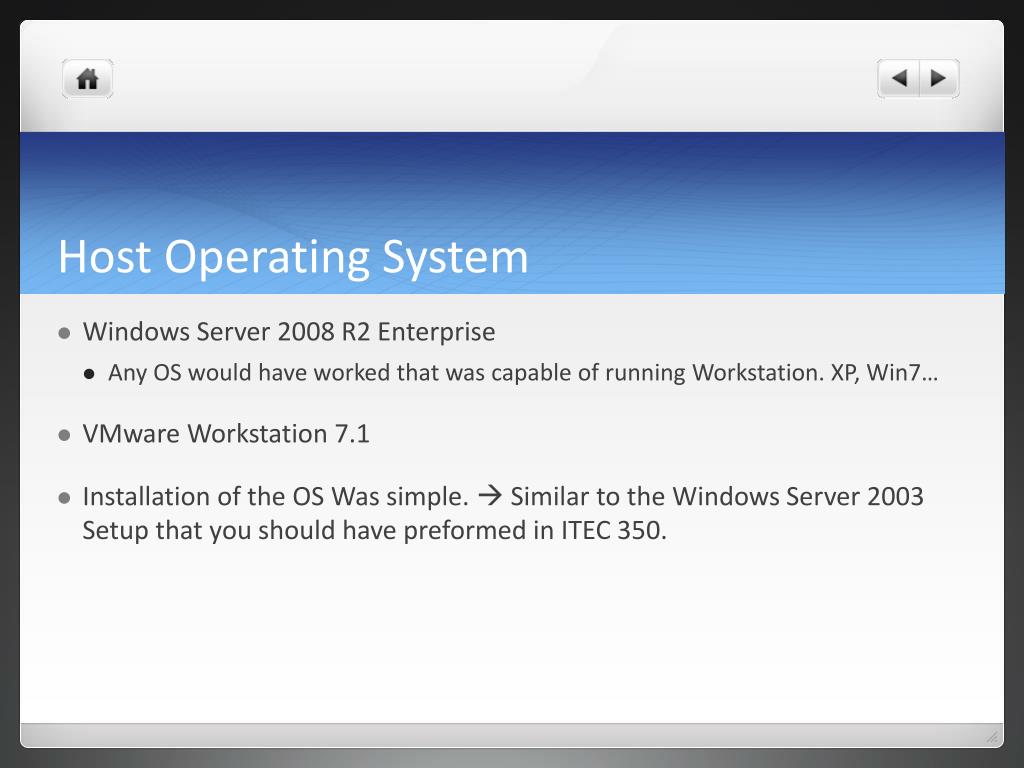Advance to the next slide arrow
Screen dimensions: 1024x768
(x=939, y=78)
